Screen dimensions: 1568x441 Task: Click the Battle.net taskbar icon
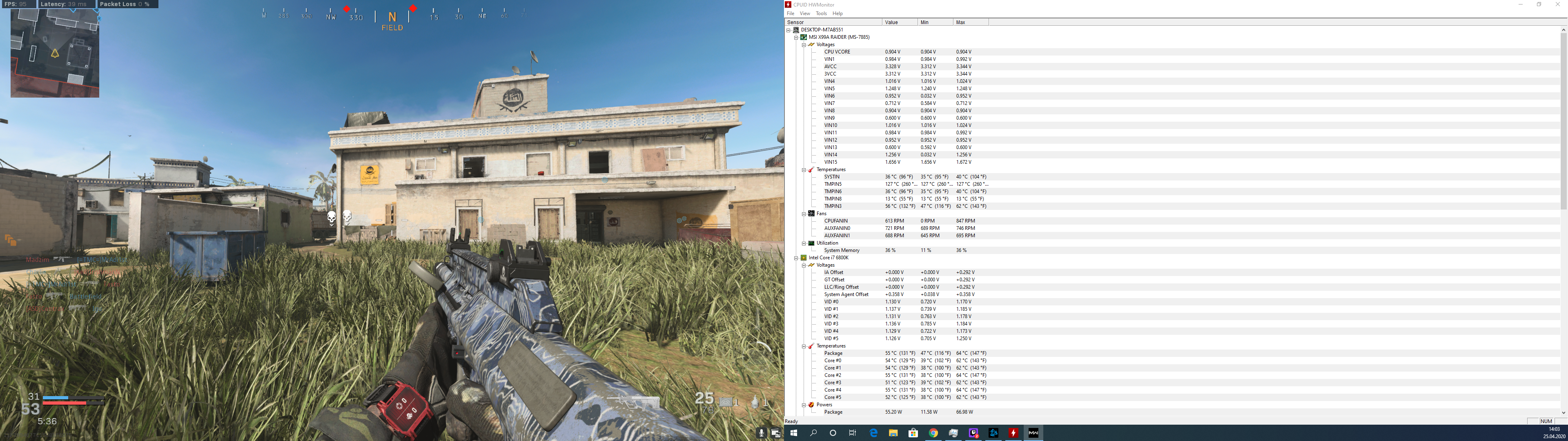(x=993, y=433)
